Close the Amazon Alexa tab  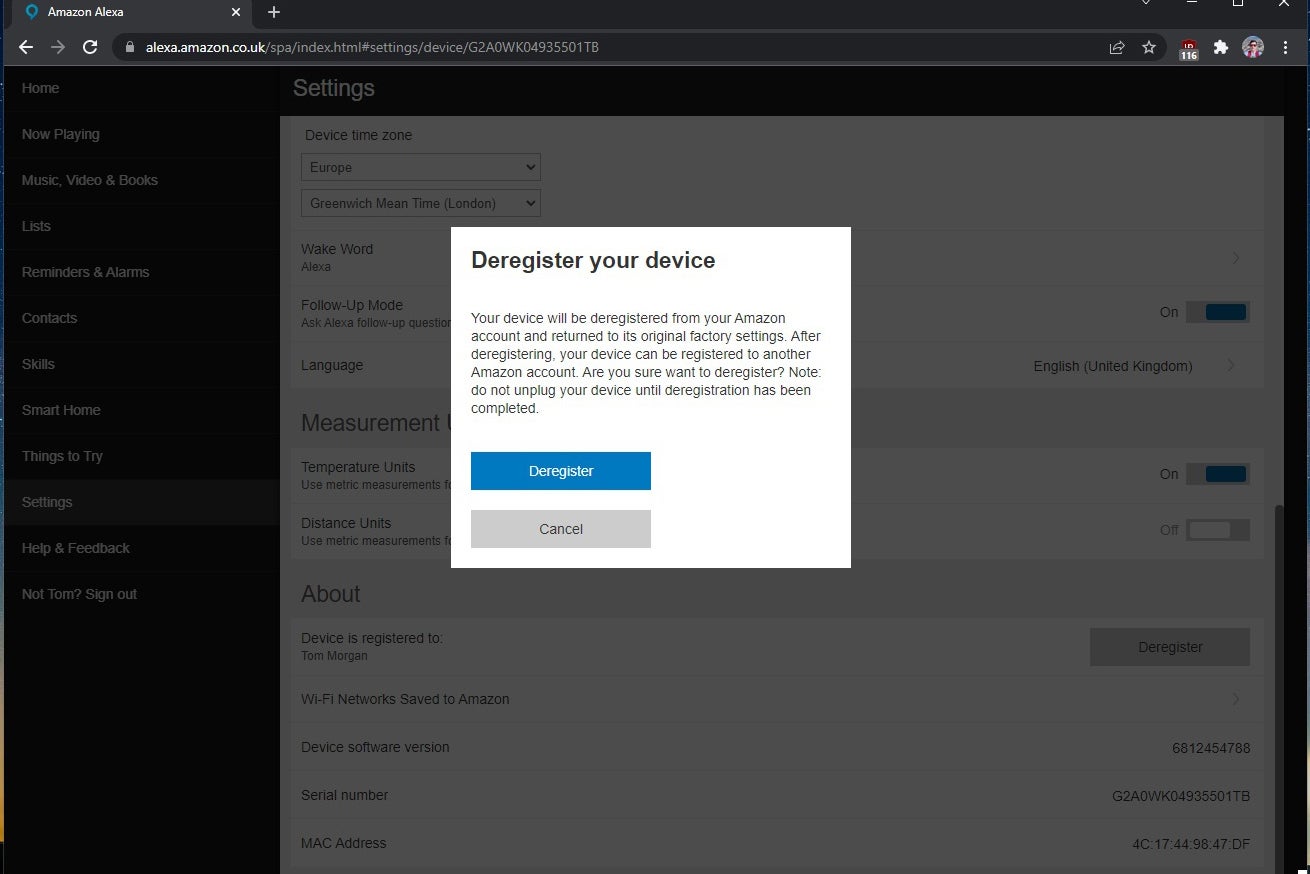tap(236, 12)
